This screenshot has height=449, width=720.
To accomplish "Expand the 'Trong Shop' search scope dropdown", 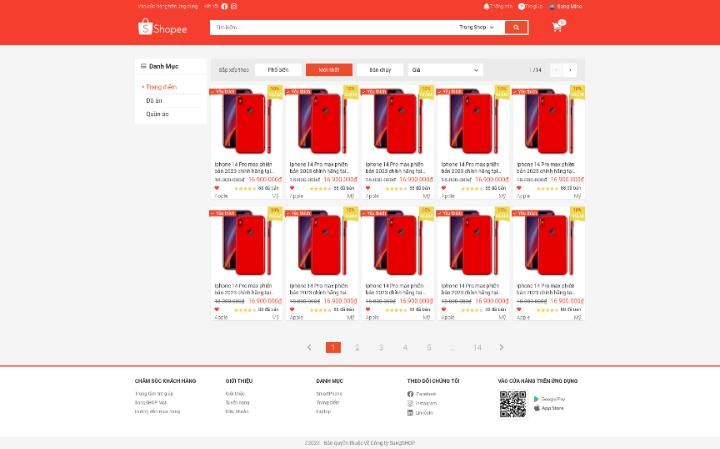I will click(x=476, y=27).
